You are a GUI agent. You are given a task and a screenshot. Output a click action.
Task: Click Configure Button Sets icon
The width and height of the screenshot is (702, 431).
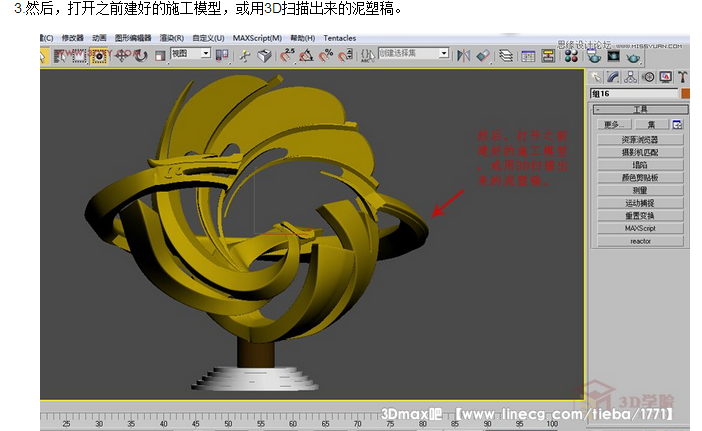tap(677, 124)
